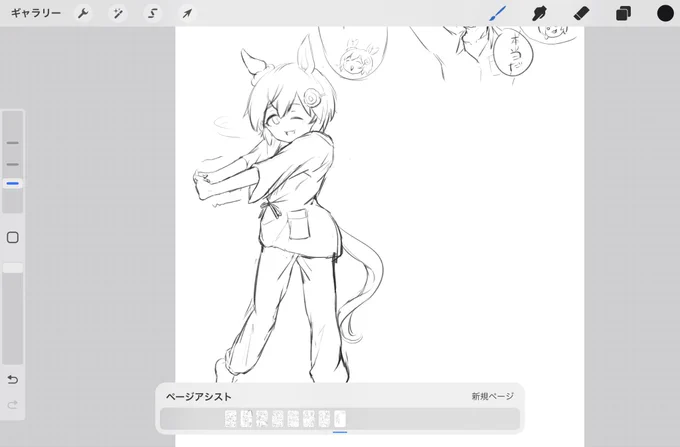Activate the Selection S-ribbon tool
This screenshot has width=680, height=447.
(152, 13)
